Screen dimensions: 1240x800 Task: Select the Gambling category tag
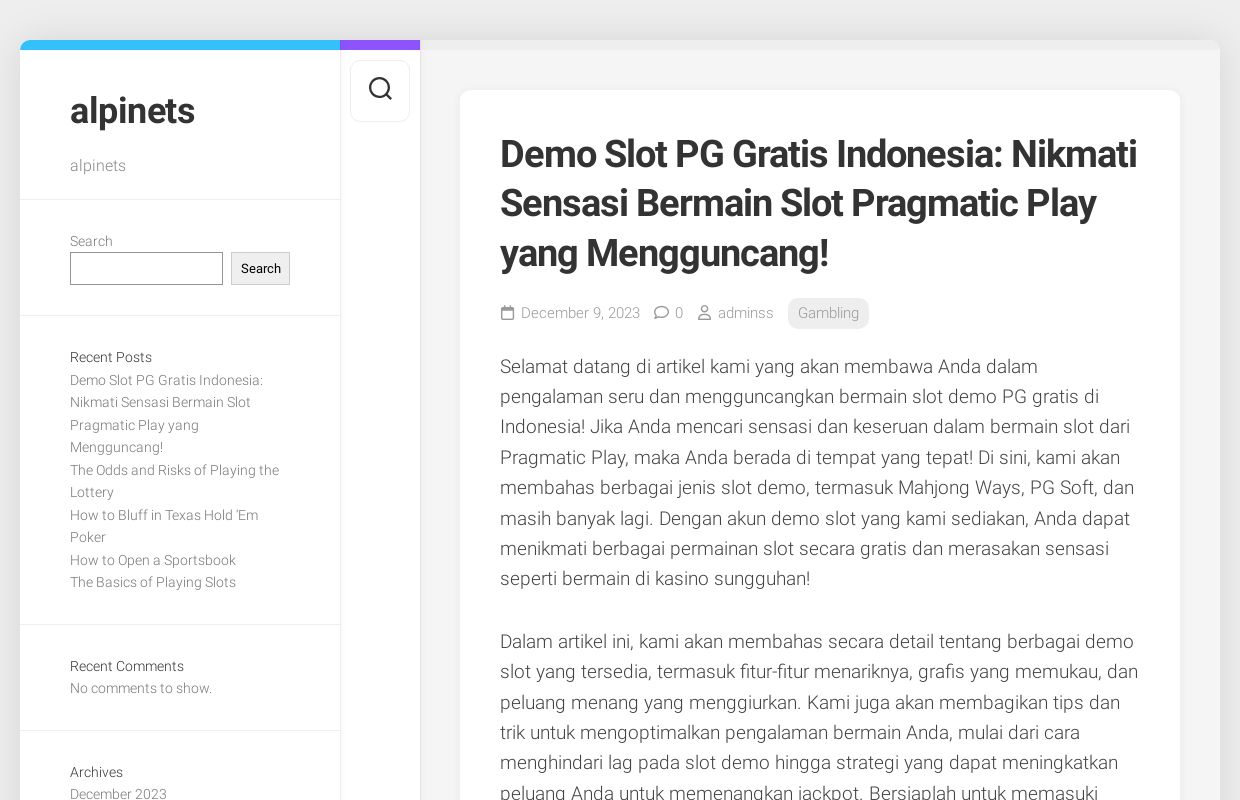pyautogui.click(x=828, y=313)
